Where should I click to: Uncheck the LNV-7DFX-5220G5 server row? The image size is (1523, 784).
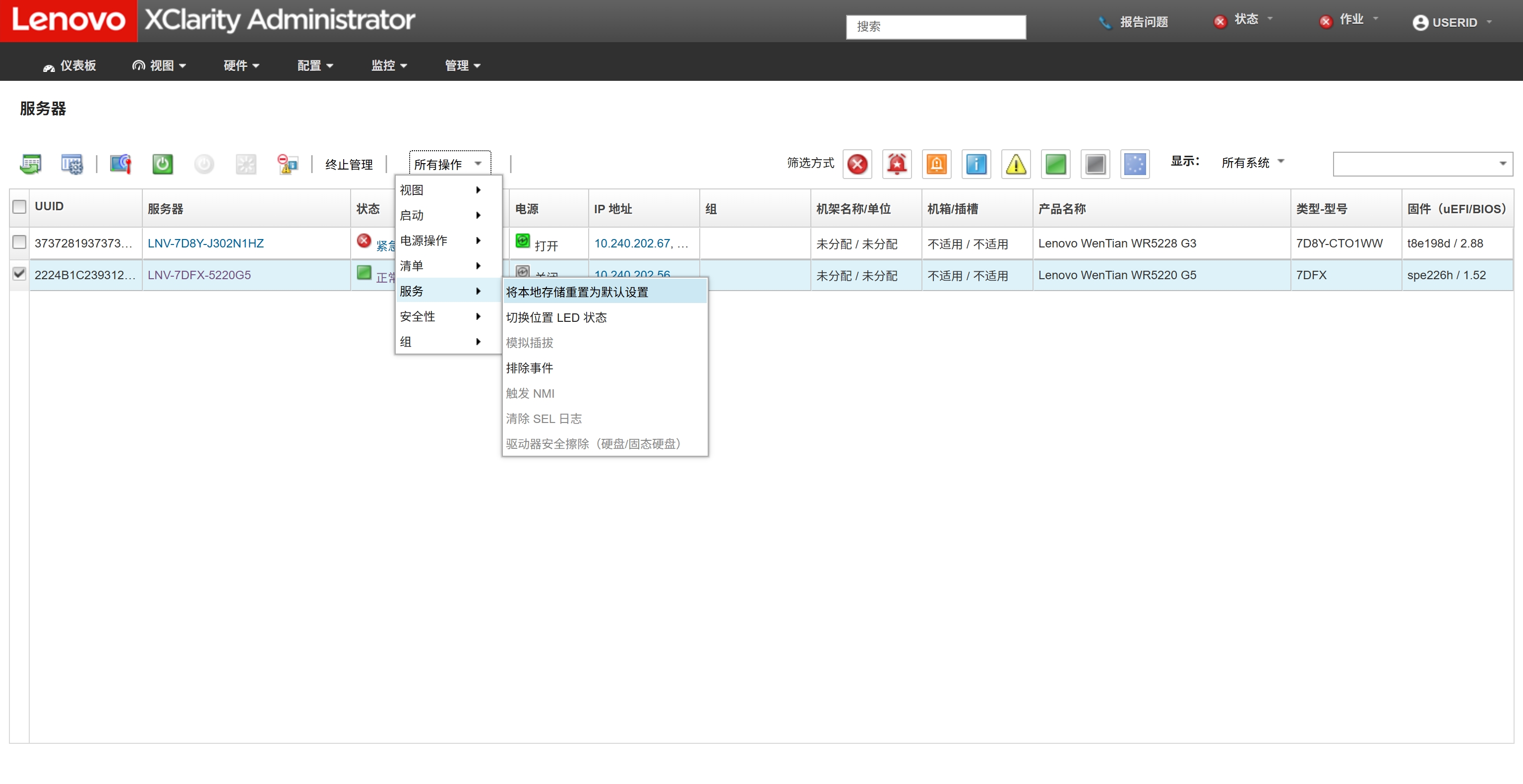(x=19, y=273)
